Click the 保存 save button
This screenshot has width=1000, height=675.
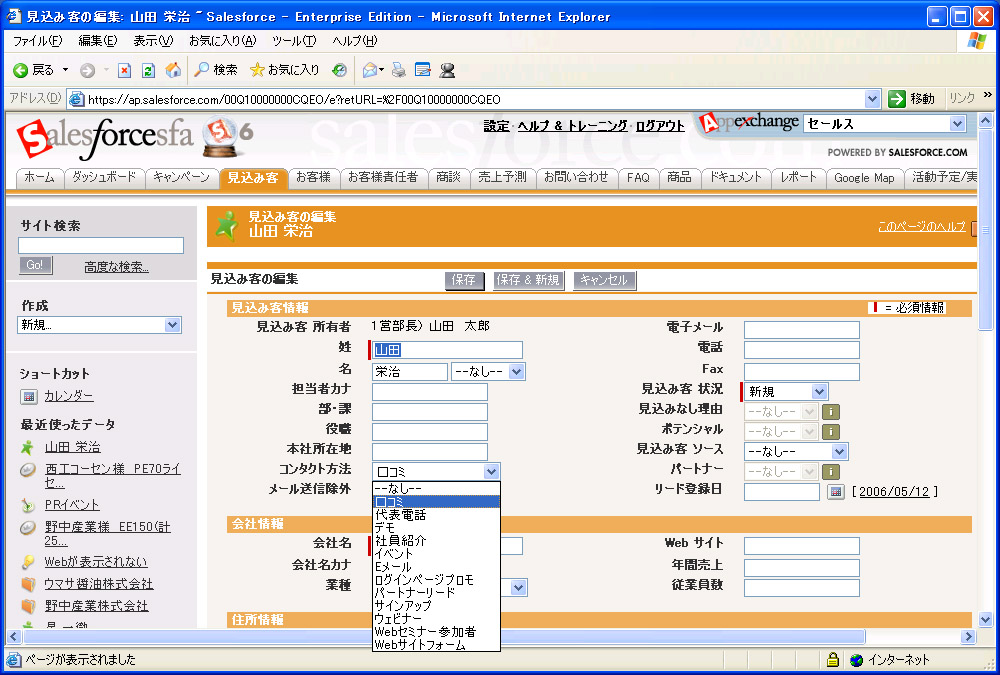click(x=464, y=280)
